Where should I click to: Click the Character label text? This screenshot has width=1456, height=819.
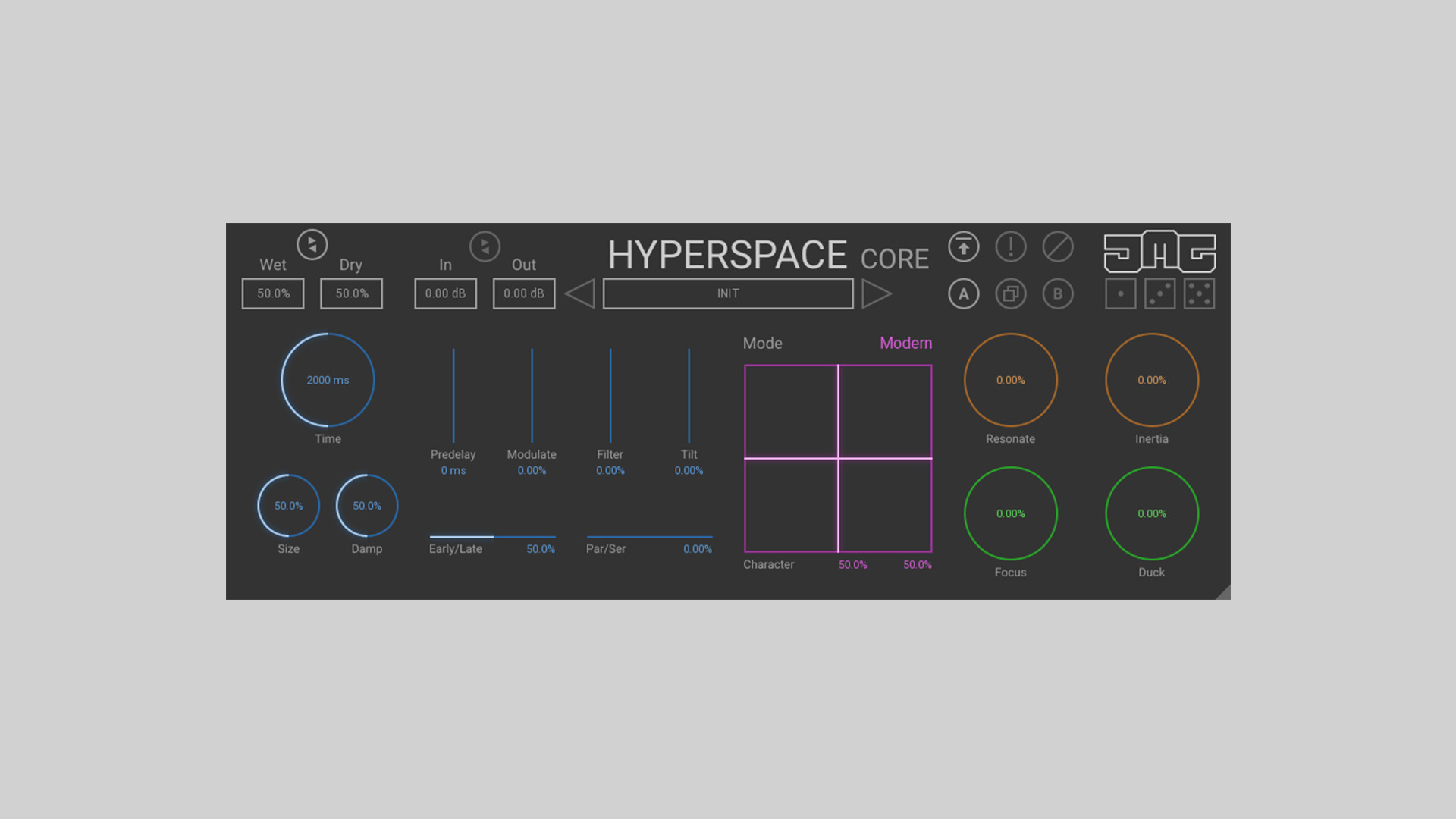click(768, 565)
